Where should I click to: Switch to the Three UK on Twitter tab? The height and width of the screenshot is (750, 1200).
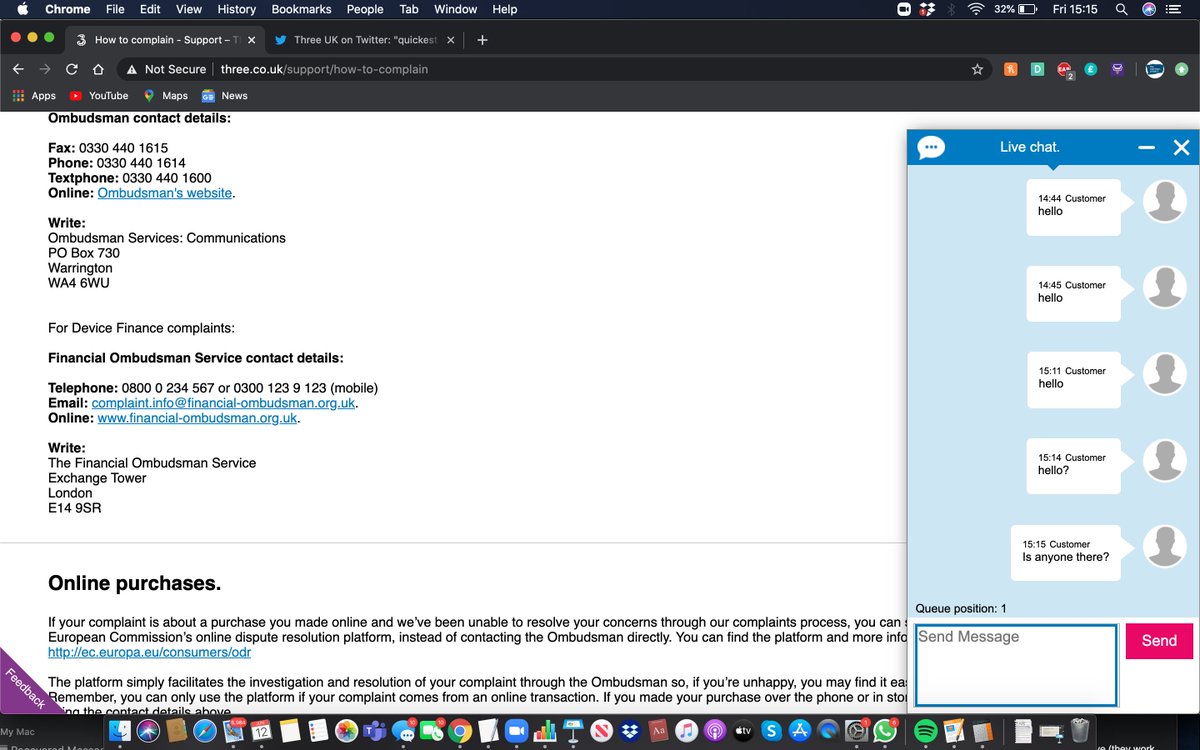363,40
